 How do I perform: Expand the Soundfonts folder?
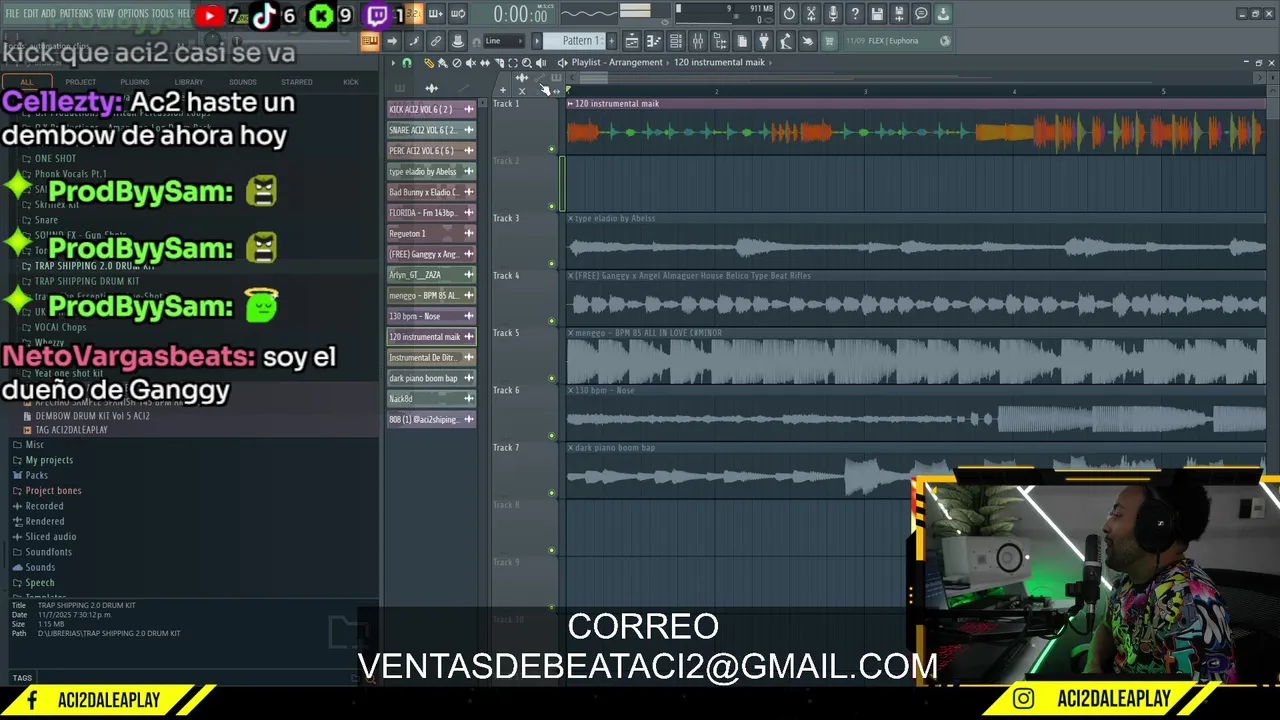[x=48, y=552]
